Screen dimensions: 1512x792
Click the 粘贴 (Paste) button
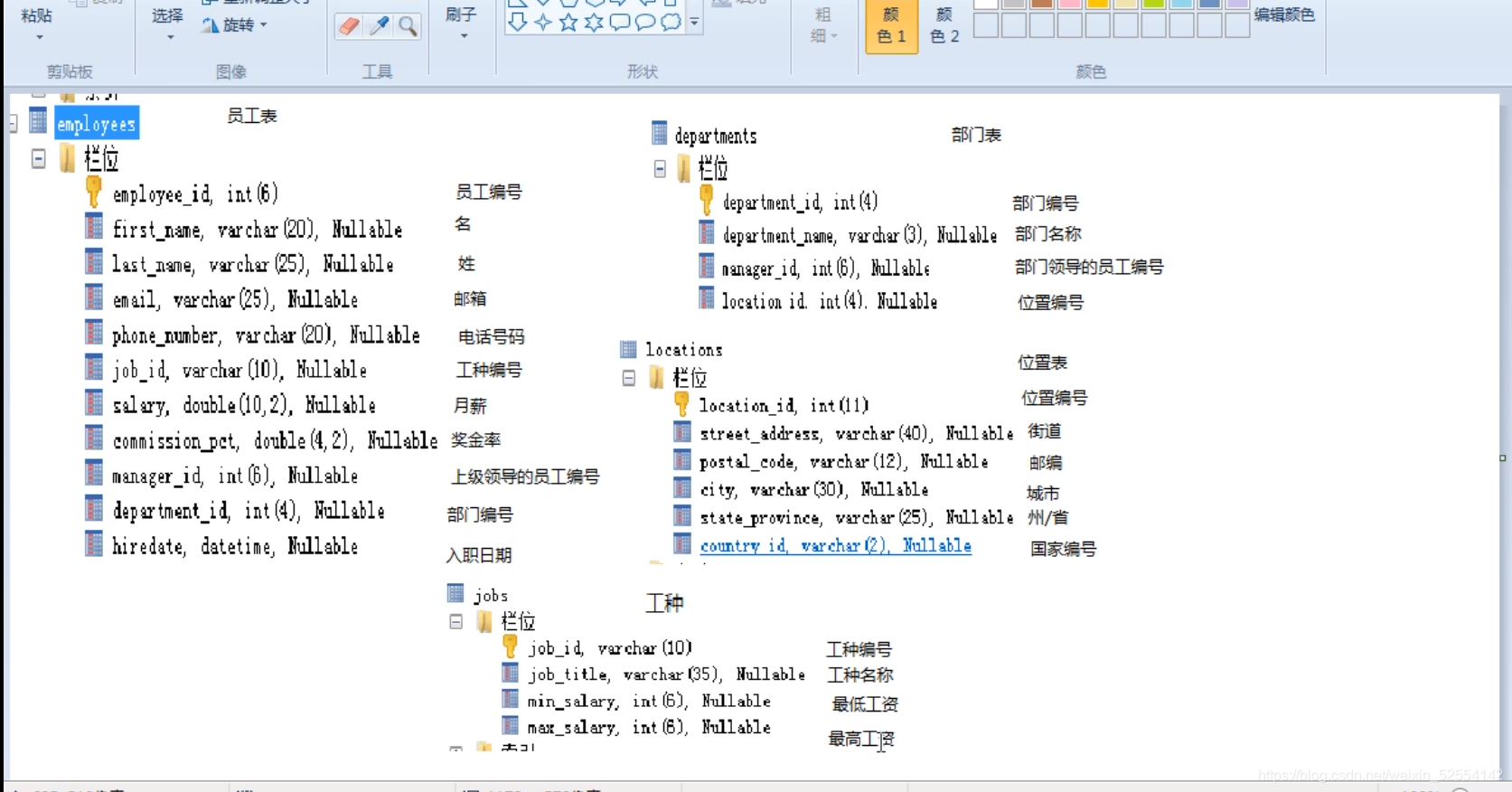pyautogui.click(x=37, y=15)
